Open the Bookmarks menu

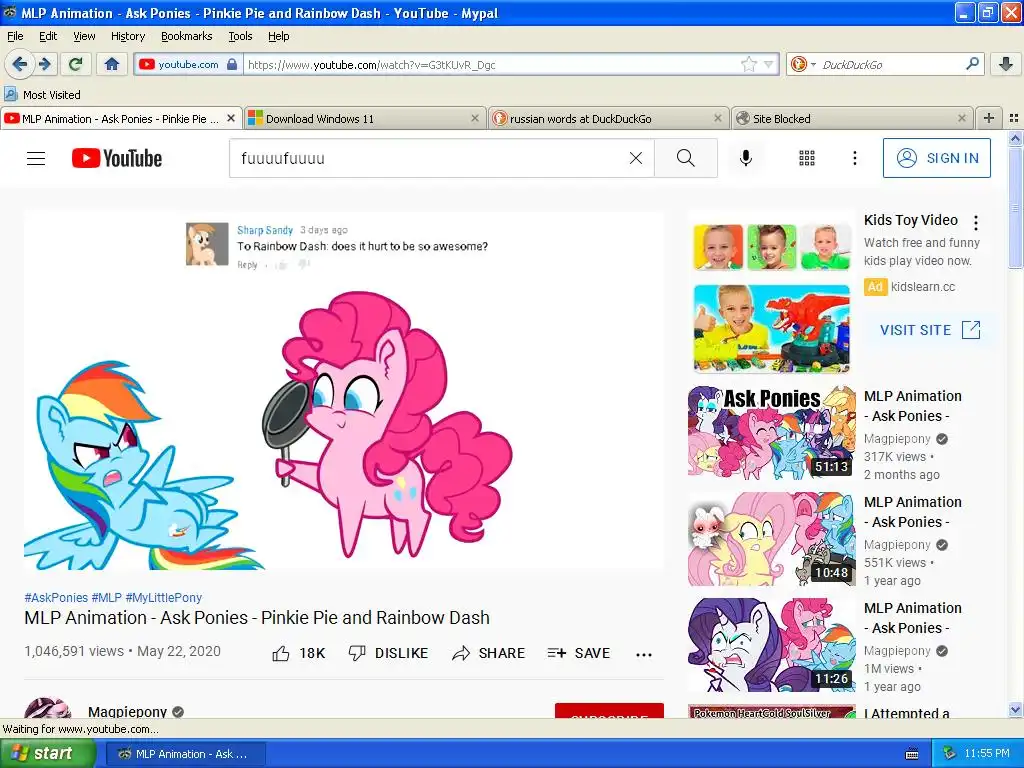[187, 36]
